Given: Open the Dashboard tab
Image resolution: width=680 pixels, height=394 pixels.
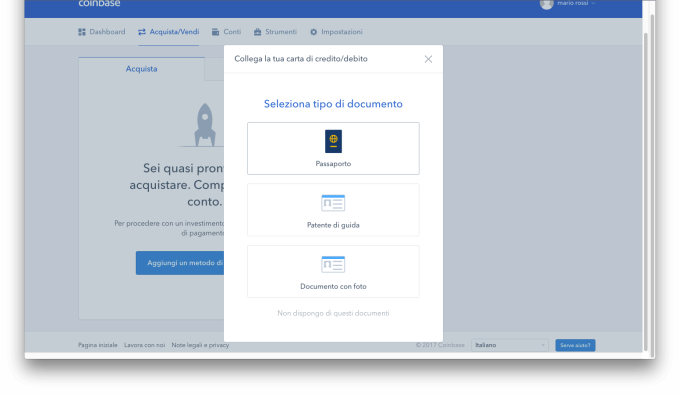Looking at the screenshot, I should pyautogui.click(x=101, y=32).
